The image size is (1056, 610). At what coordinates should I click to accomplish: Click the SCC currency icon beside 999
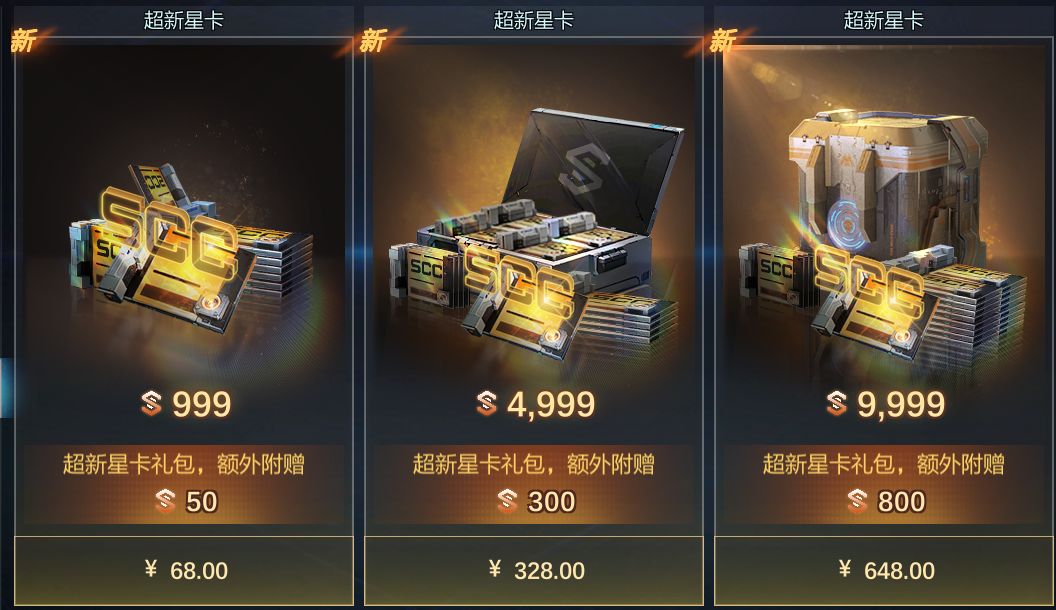click(x=152, y=404)
